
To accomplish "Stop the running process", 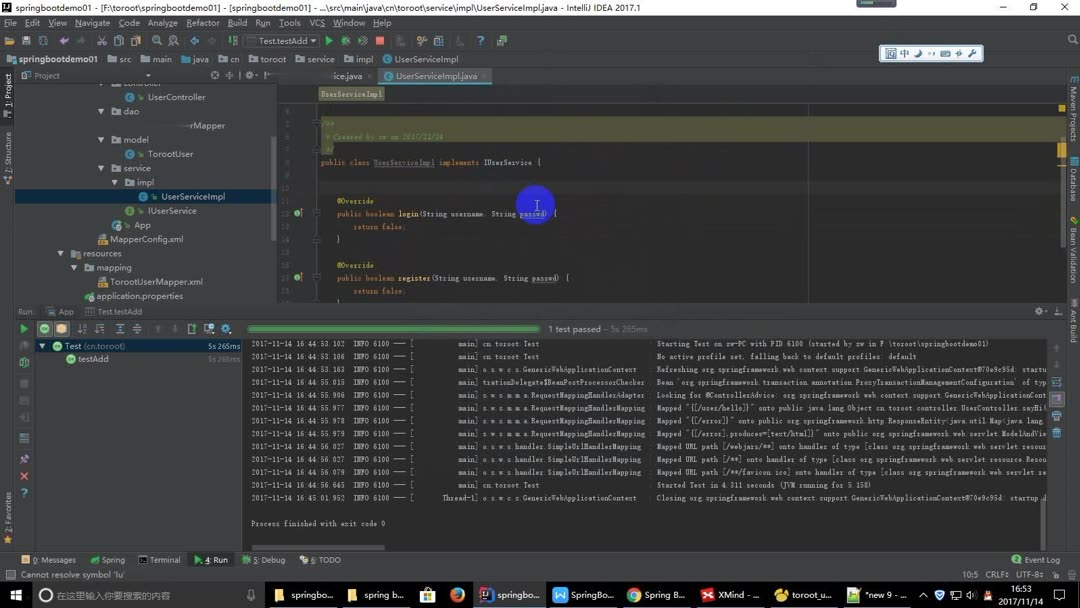I will point(379,41).
